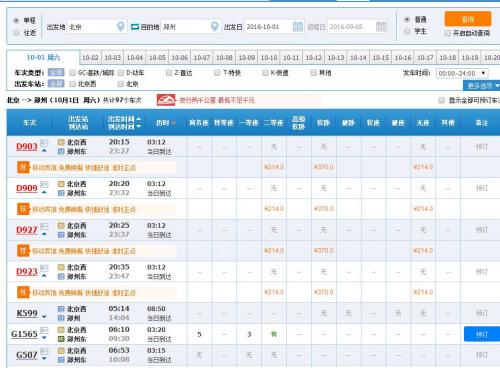Switch to the 10-12 date tab
This screenshot has height=368, width=500.
click(314, 58)
